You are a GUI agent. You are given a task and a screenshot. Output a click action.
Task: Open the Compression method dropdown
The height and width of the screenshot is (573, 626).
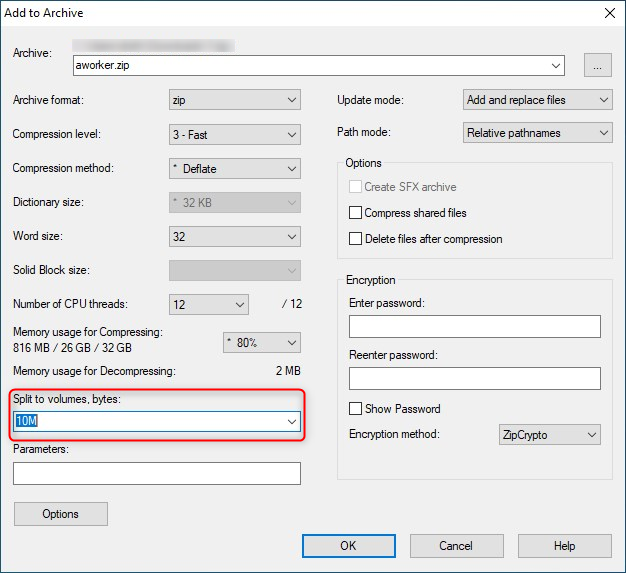(235, 169)
